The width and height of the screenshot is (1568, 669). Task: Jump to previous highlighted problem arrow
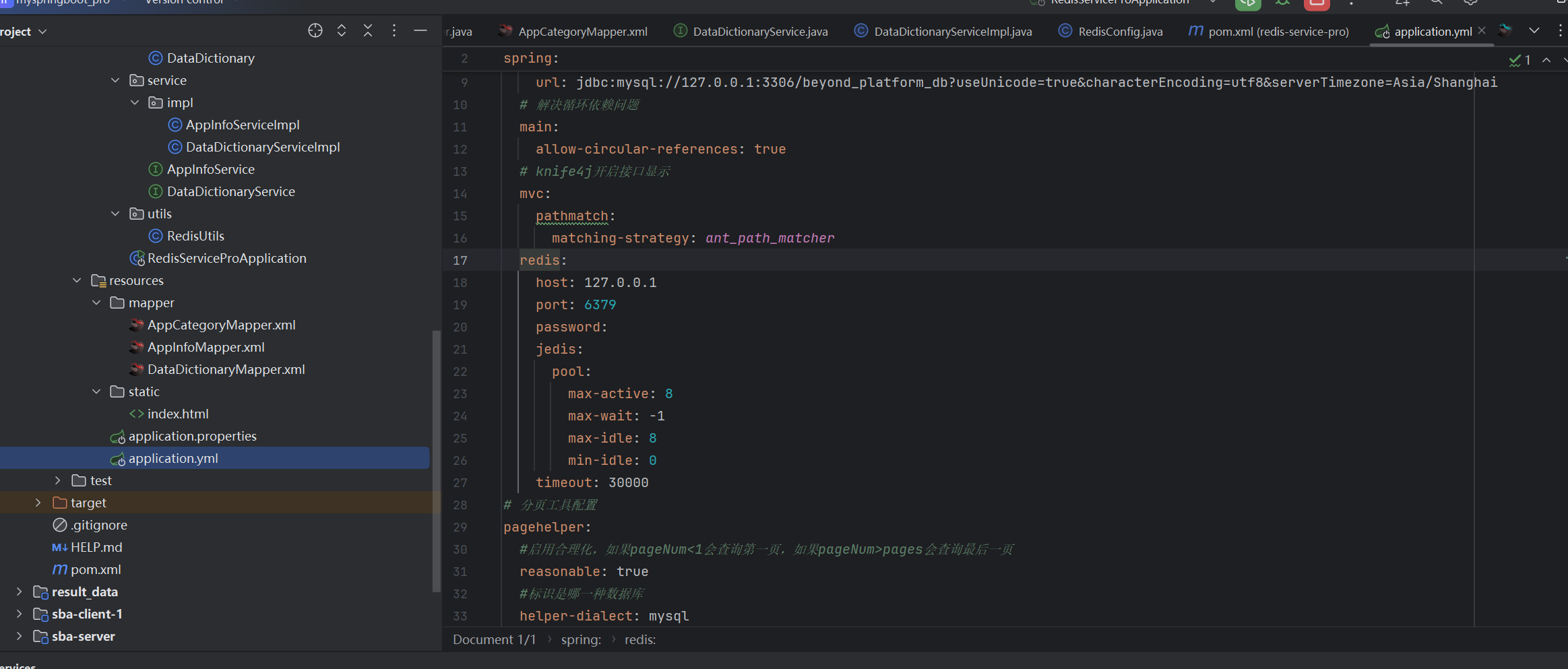(x=1546, y=61)
